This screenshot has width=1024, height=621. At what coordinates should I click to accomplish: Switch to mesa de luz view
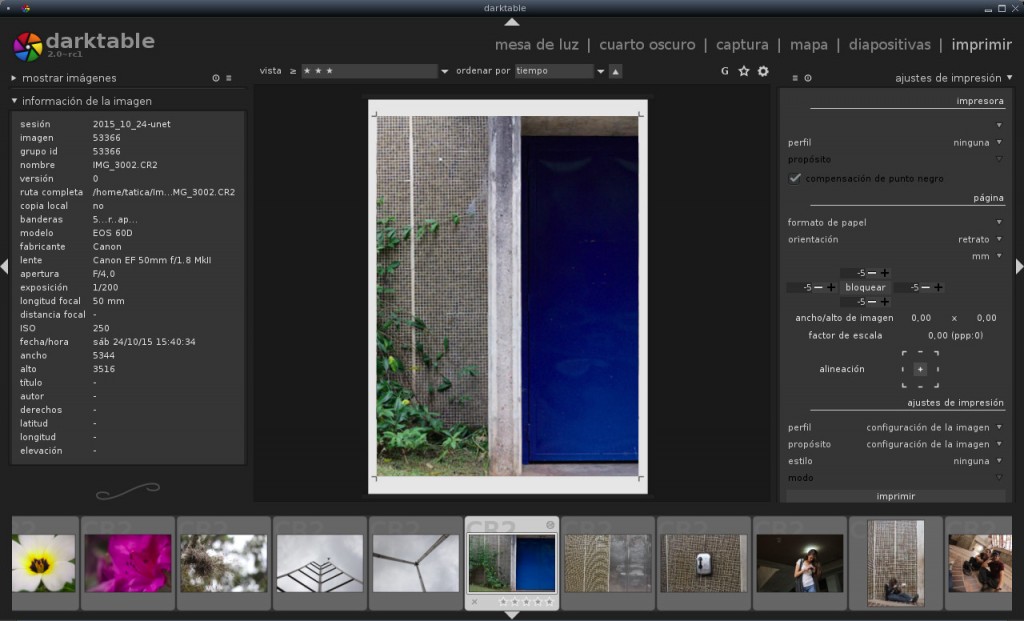(x=536, y=45)
